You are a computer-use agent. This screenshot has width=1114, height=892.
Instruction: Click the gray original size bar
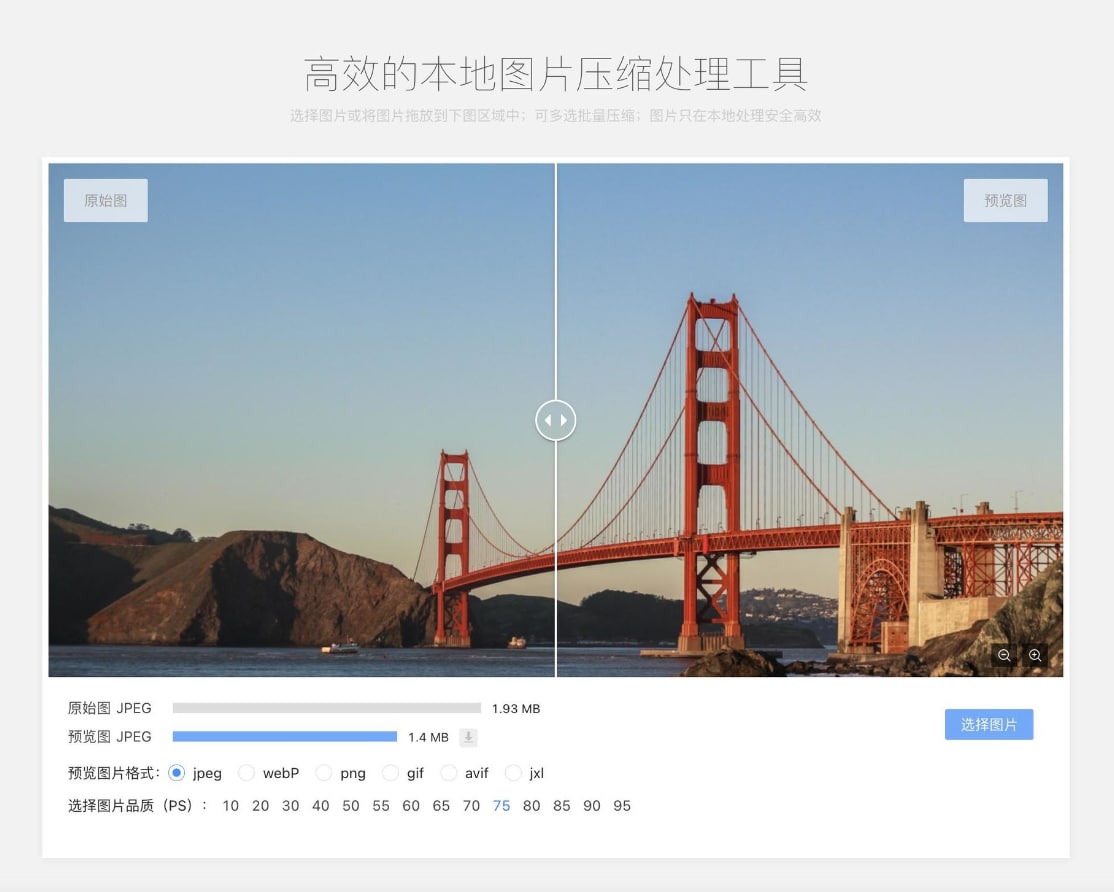[327, 708]
